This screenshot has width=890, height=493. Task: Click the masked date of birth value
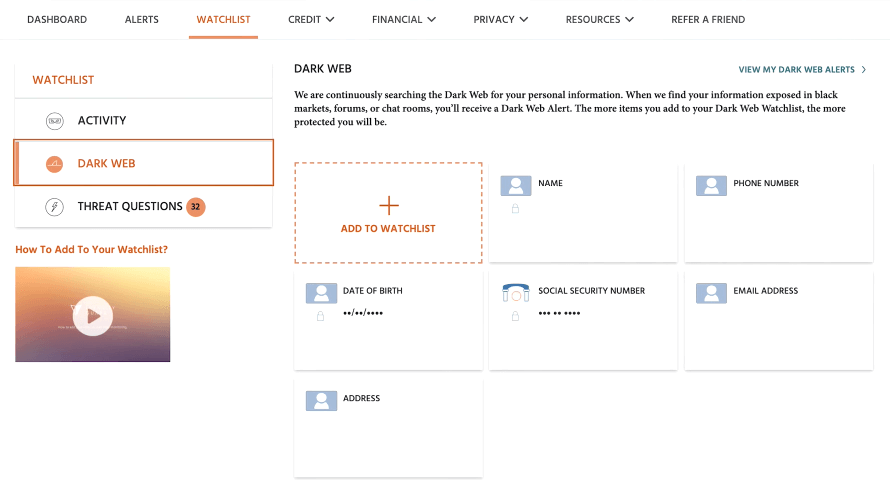(363, 313)
